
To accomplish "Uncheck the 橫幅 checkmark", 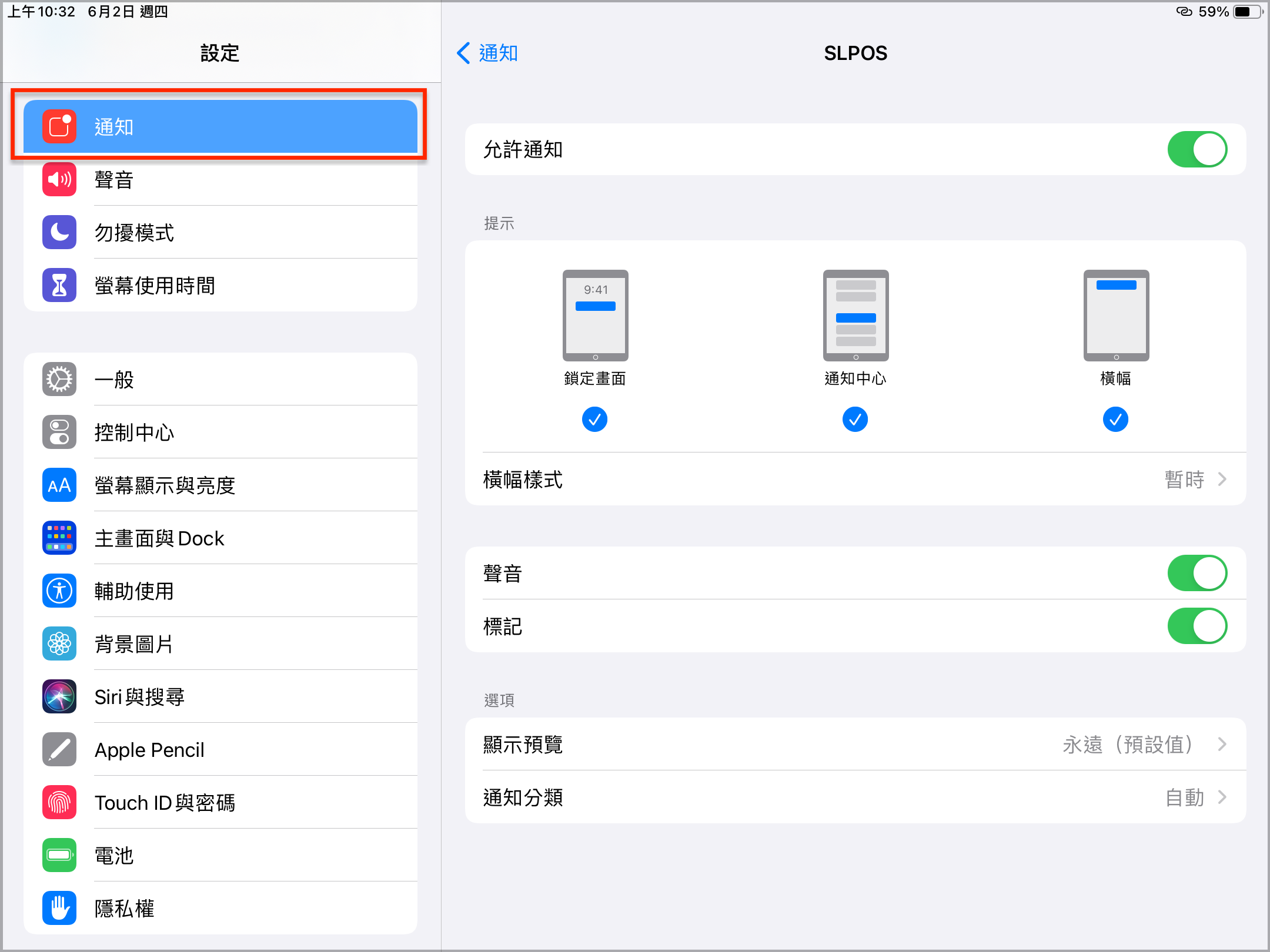I will (x=1115, y=419).
